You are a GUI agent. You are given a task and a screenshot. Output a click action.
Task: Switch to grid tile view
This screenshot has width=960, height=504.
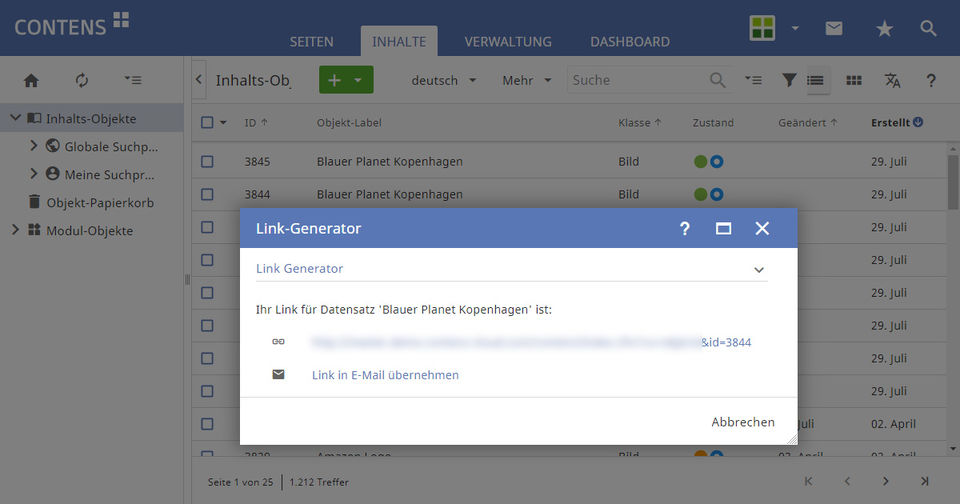point(853,80)
